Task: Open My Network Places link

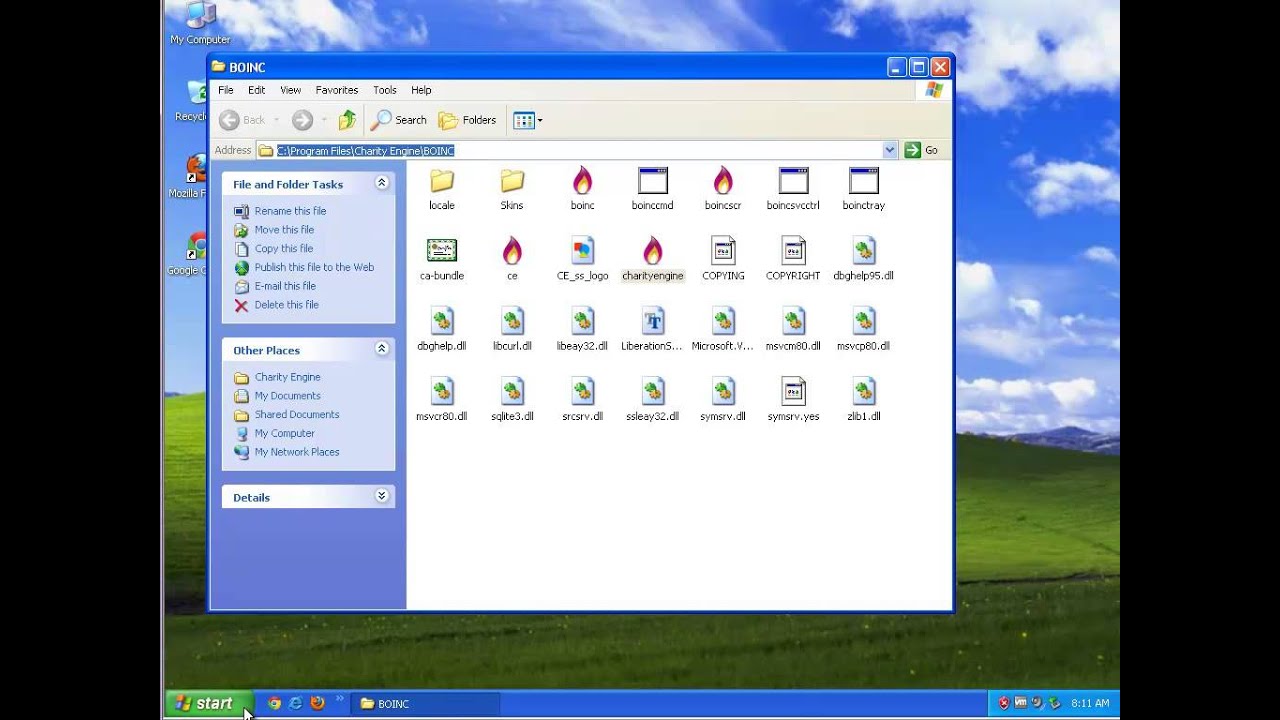Action: 297,452
